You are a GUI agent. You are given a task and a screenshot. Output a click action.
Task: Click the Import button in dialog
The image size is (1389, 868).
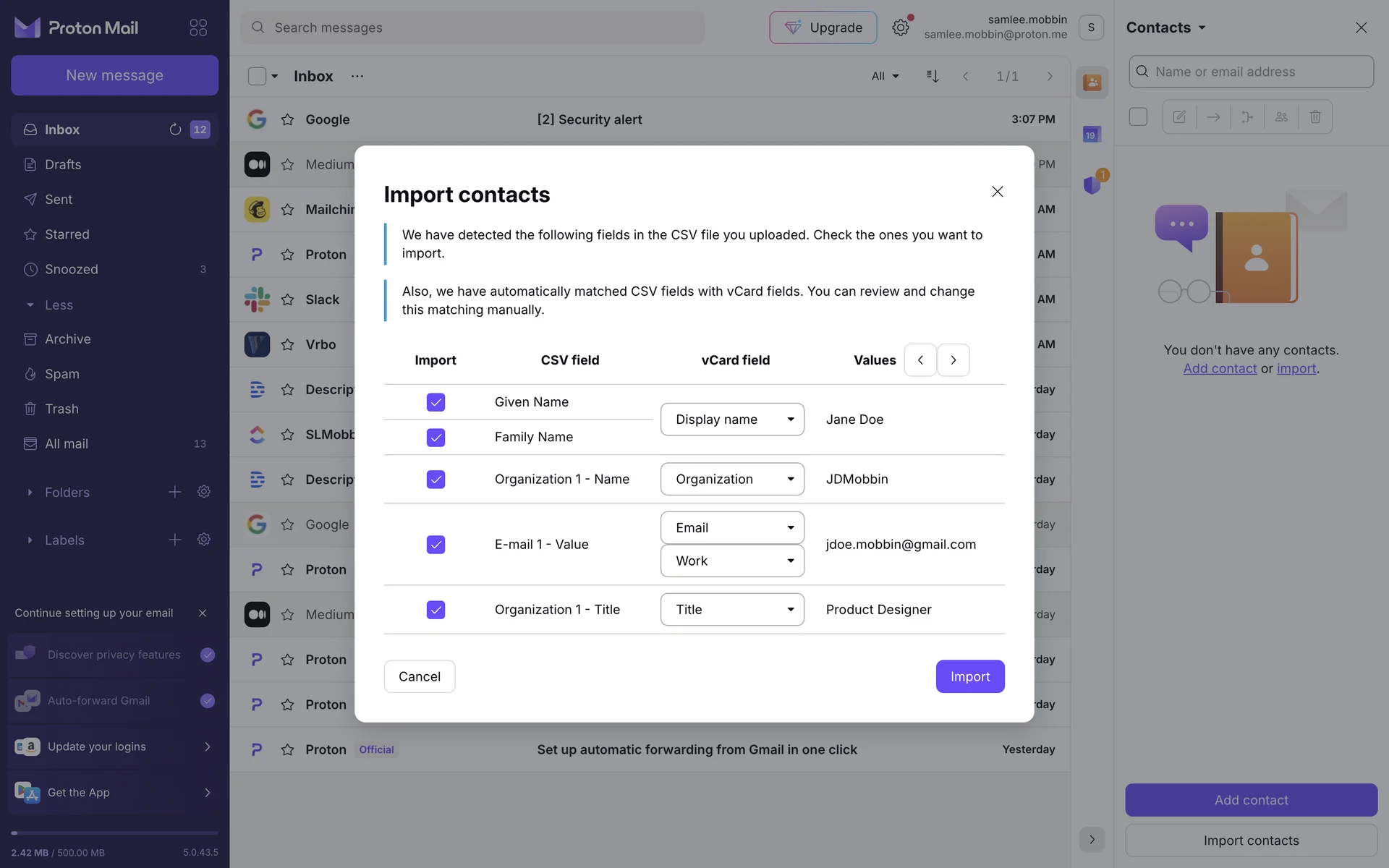(x=969, y=676)
